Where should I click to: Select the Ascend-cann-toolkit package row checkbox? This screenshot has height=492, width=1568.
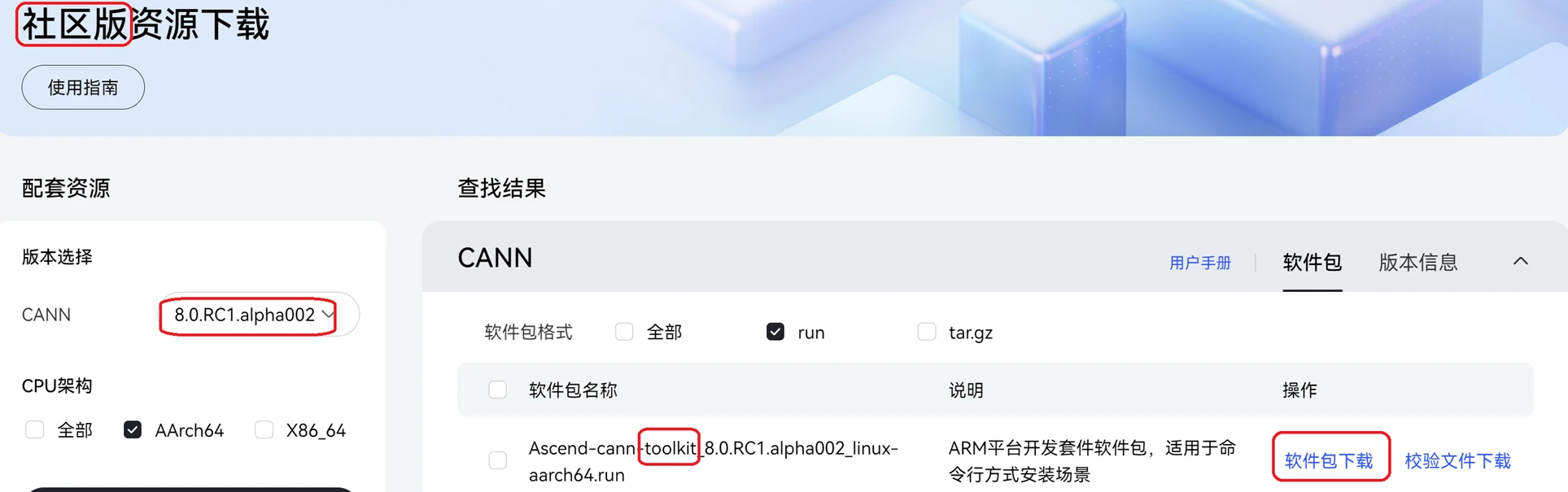(497, 461)
